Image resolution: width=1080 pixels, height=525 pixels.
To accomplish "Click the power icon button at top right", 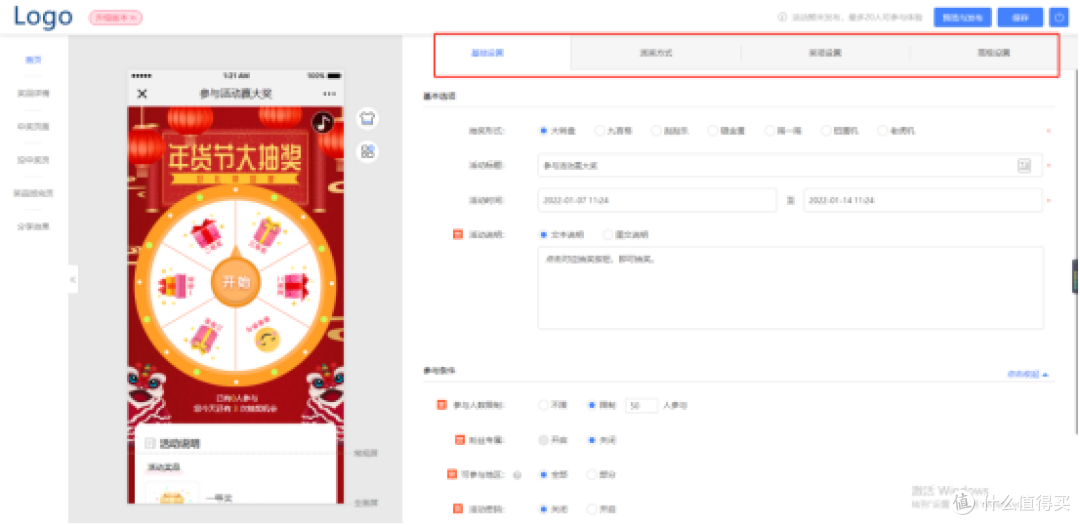I will click(1058, 18).
